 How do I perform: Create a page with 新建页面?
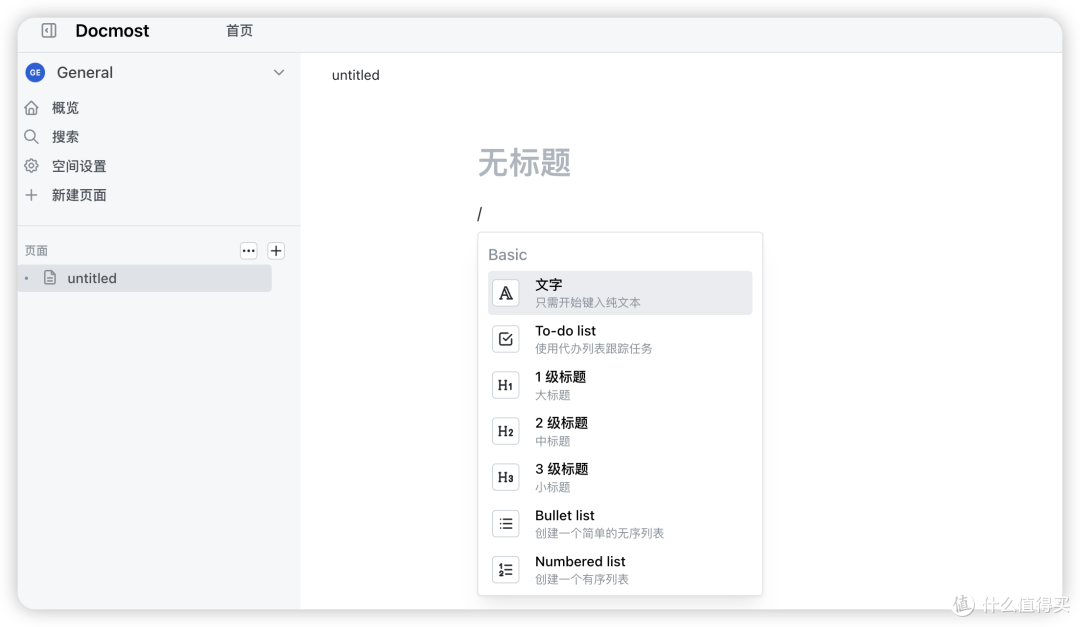(x=79, y=195)
